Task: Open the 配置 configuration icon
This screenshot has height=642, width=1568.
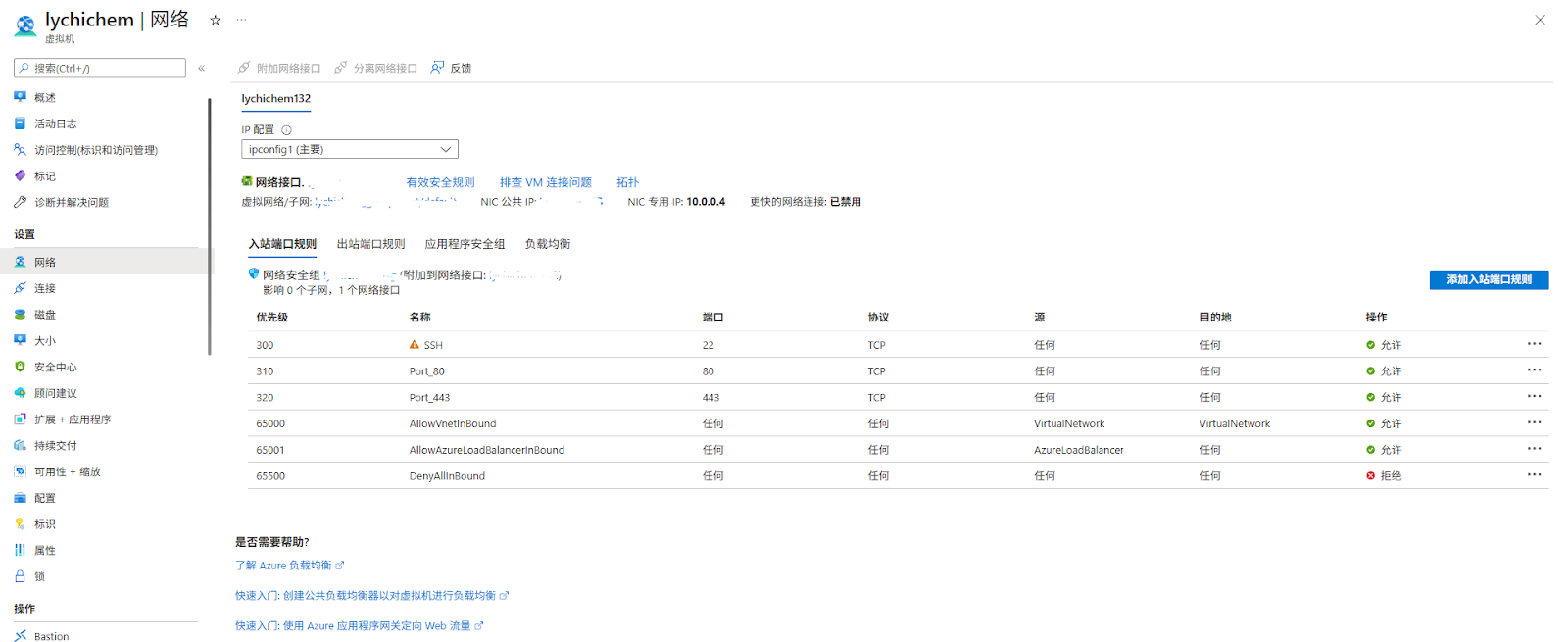Action: [x=20, y=498]
